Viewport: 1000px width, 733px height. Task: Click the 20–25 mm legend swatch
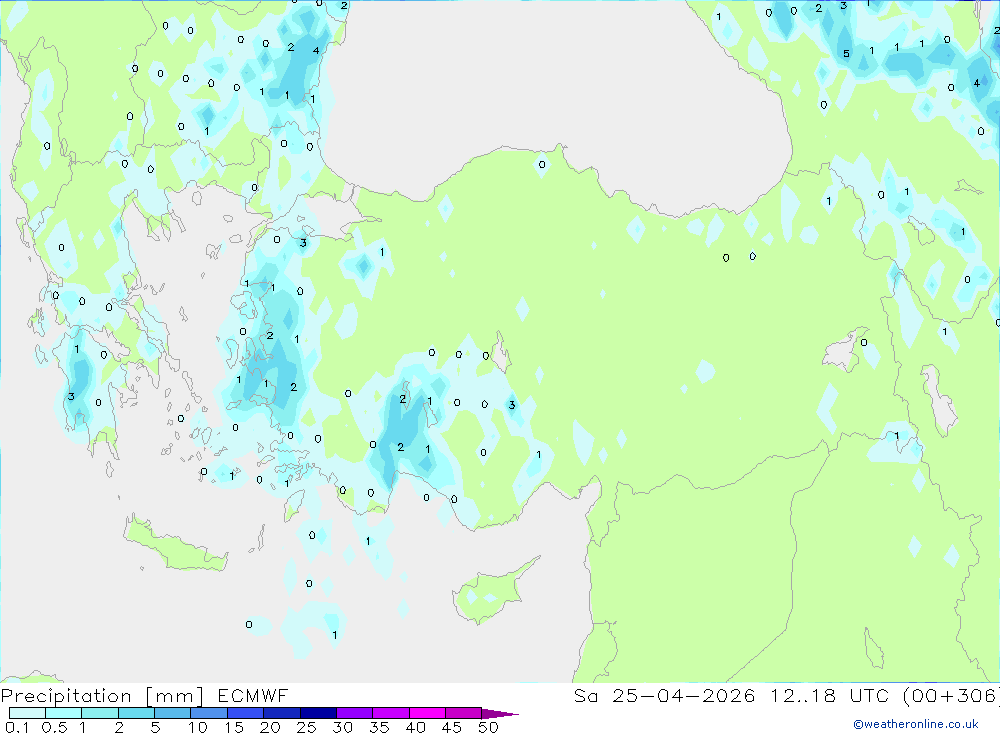[x=281, y=713]
